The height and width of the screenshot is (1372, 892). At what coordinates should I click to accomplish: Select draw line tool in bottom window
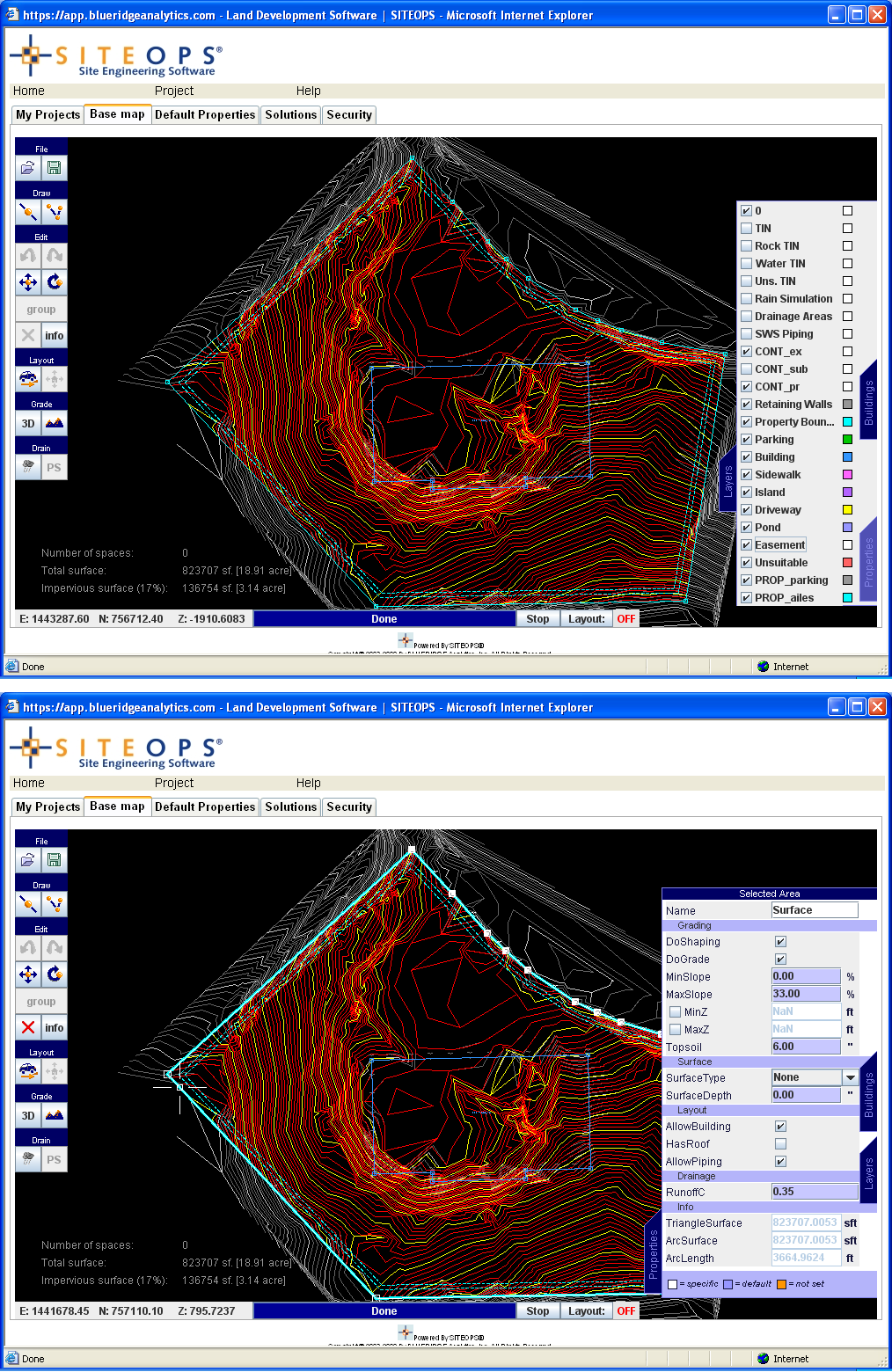click(x=28, y=904)
